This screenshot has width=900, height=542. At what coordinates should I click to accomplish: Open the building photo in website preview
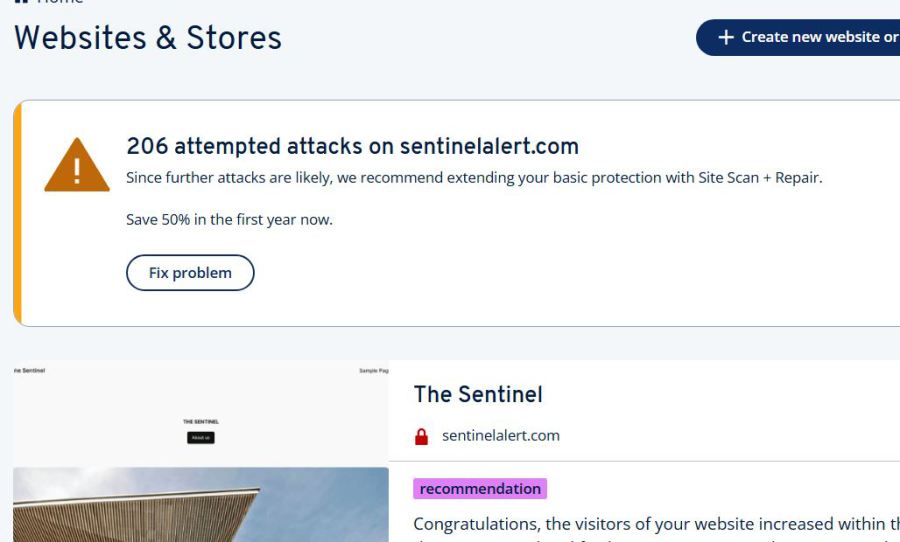pyautogui.click(x=200, y=505)
